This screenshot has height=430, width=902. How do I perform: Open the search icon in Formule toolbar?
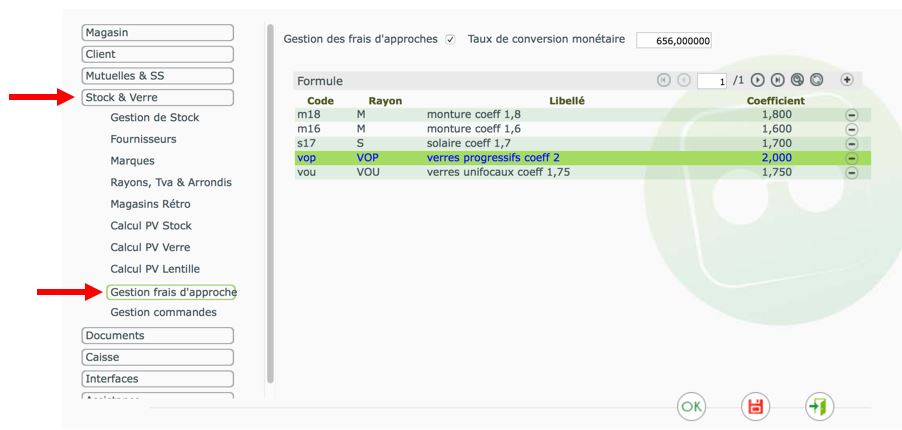(x=797, y=81)
